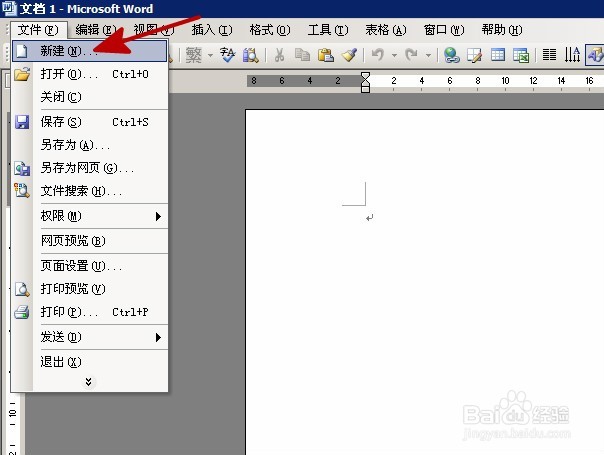Viewport: 604px width, 455px height.
Task: Open the 帮助(H) menu
Action: point(502,30)
